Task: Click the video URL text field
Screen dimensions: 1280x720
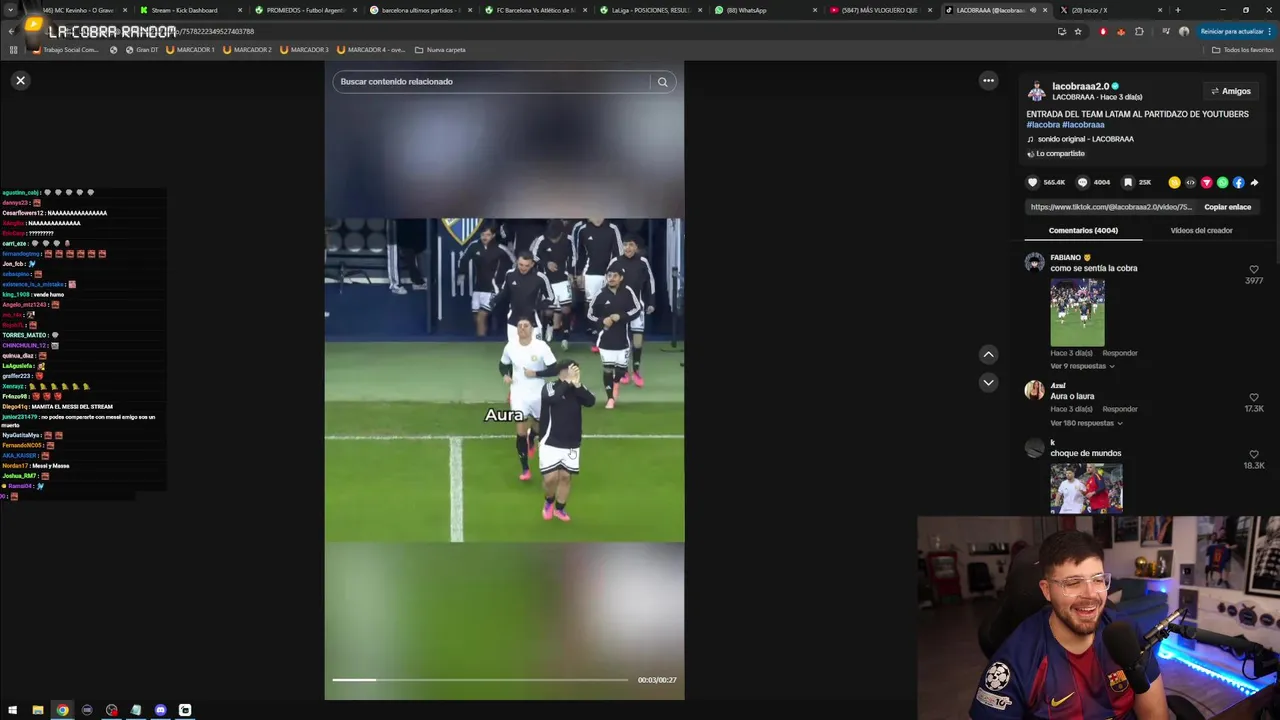Action: 1111,207
